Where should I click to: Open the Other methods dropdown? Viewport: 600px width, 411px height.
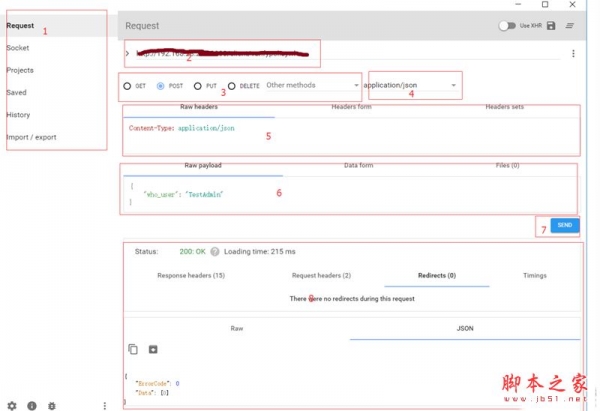point(312,86)
